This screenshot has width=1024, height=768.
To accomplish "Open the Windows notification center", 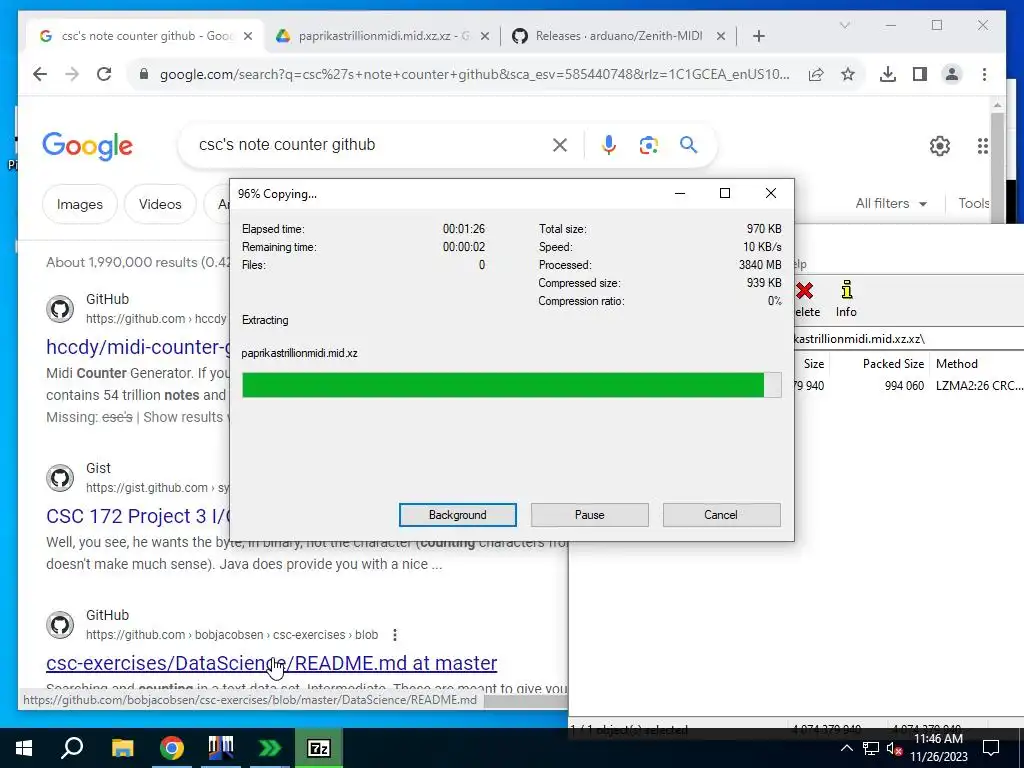I will tap(991, 748).
